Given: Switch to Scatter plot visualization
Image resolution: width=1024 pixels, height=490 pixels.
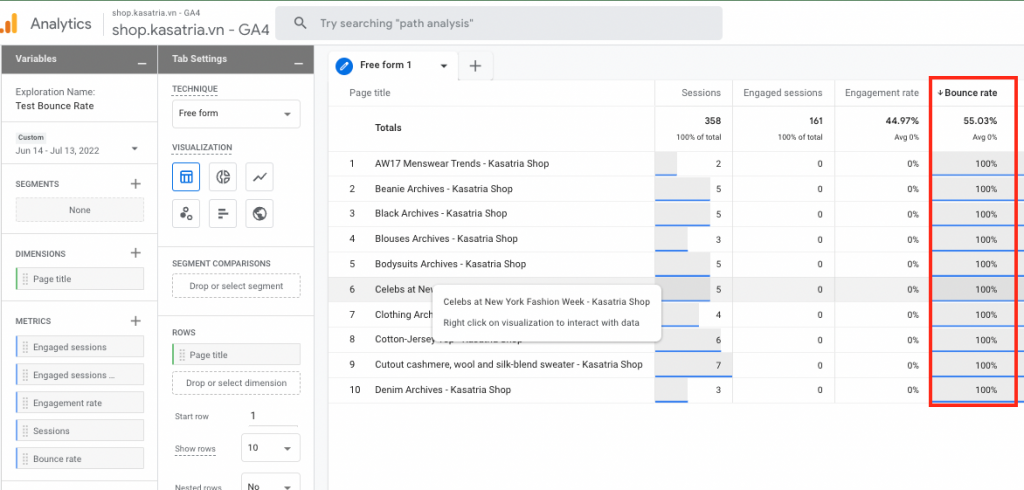Looking at the screenshot, I should click(186, 213).
